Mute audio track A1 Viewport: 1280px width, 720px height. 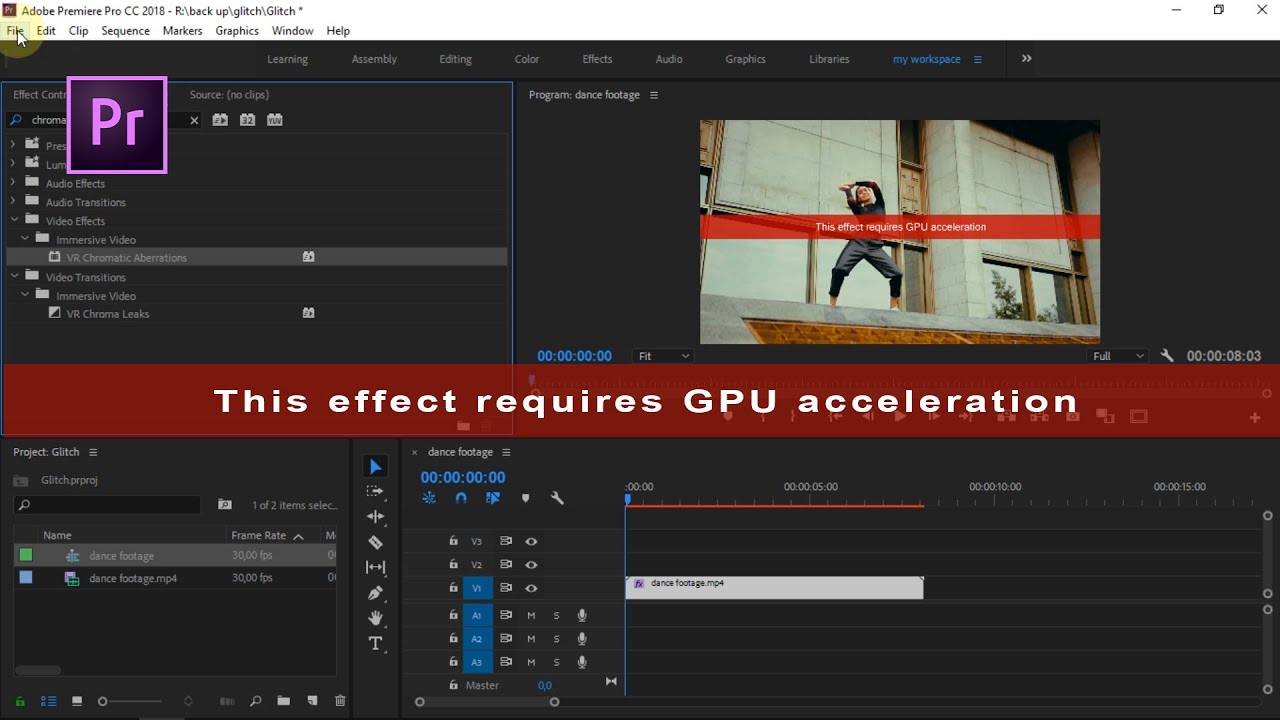pos(531,615)
